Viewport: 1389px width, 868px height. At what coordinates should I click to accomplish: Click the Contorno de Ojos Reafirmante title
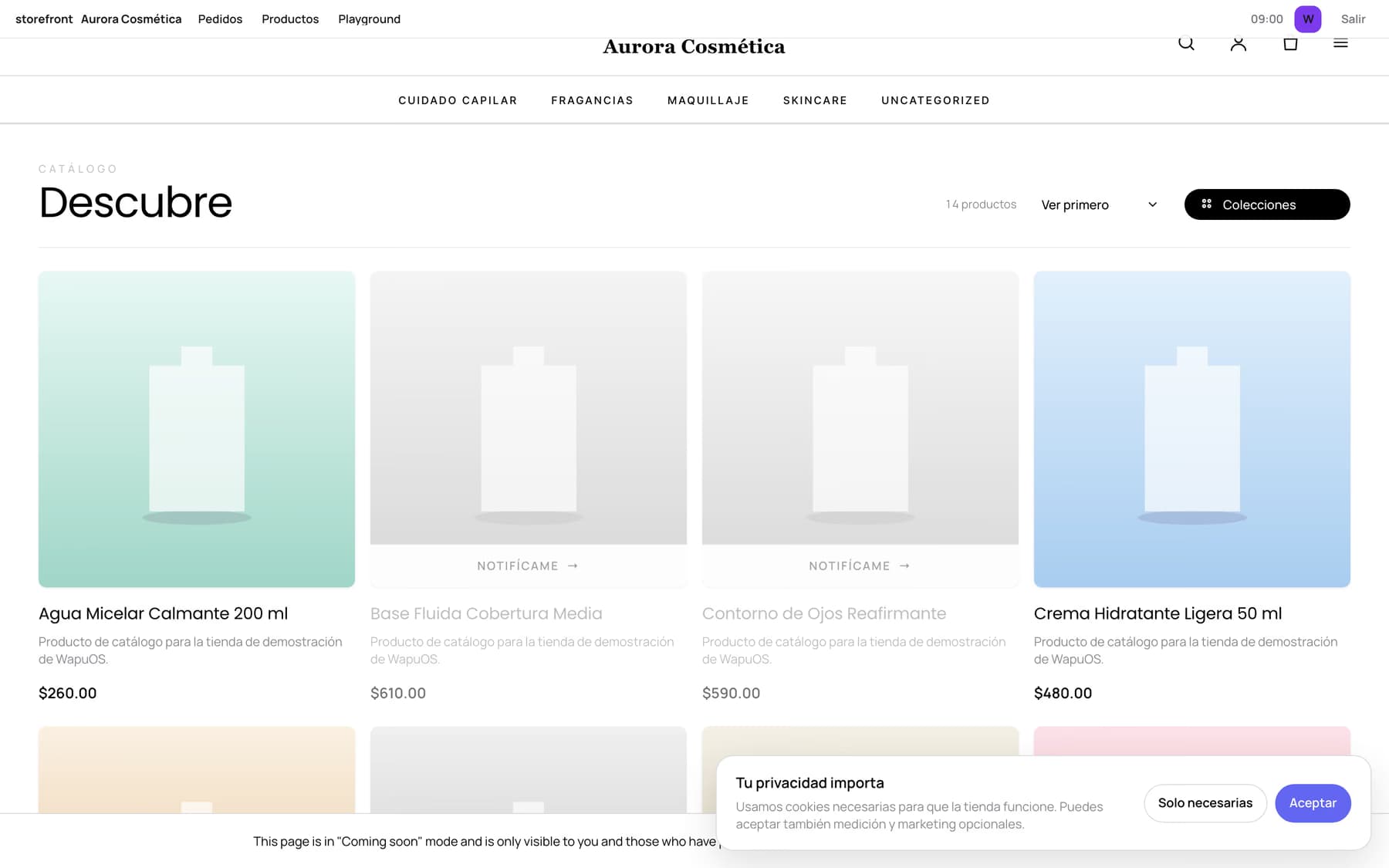click(824, 613)
